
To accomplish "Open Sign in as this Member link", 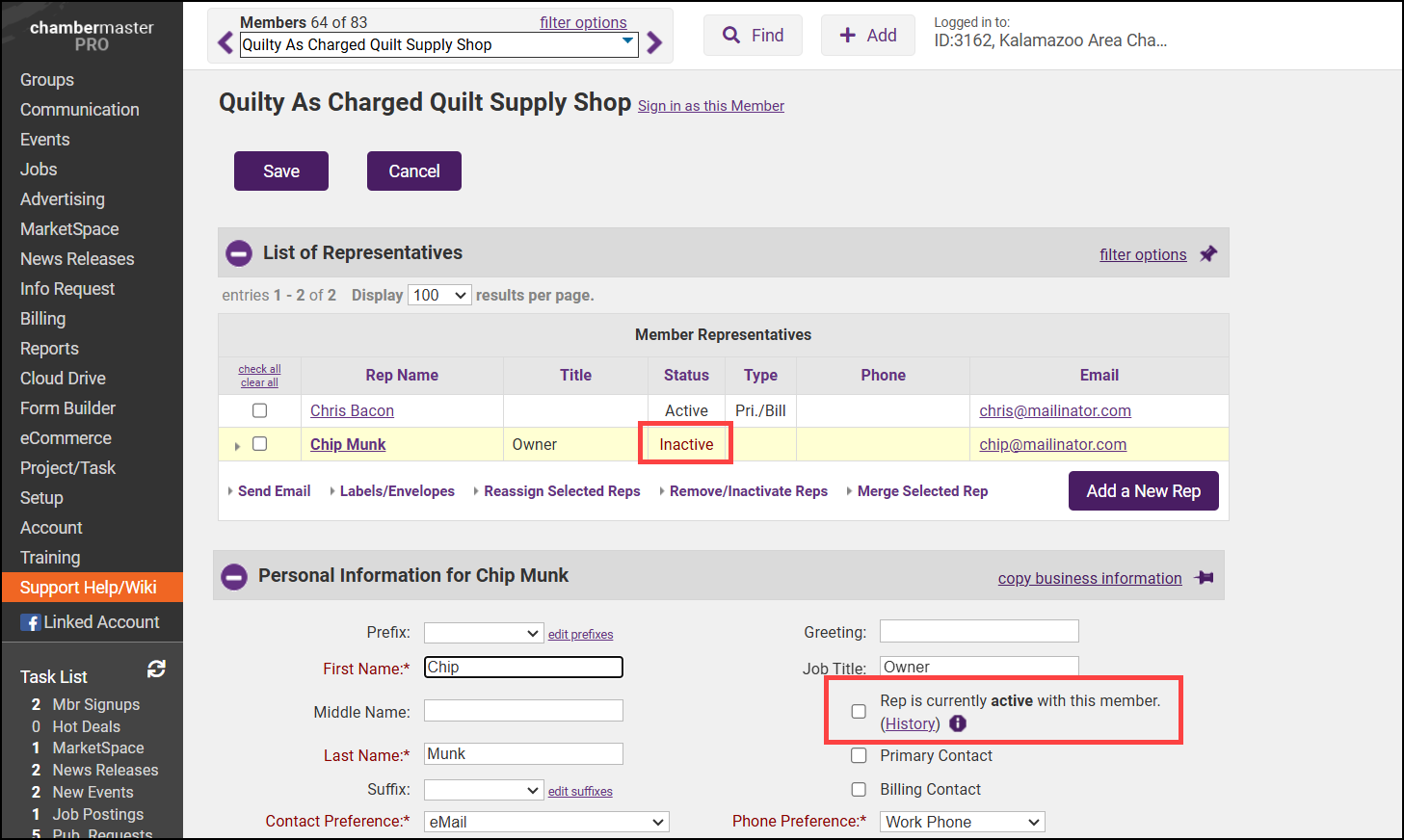I will (711, 106).
